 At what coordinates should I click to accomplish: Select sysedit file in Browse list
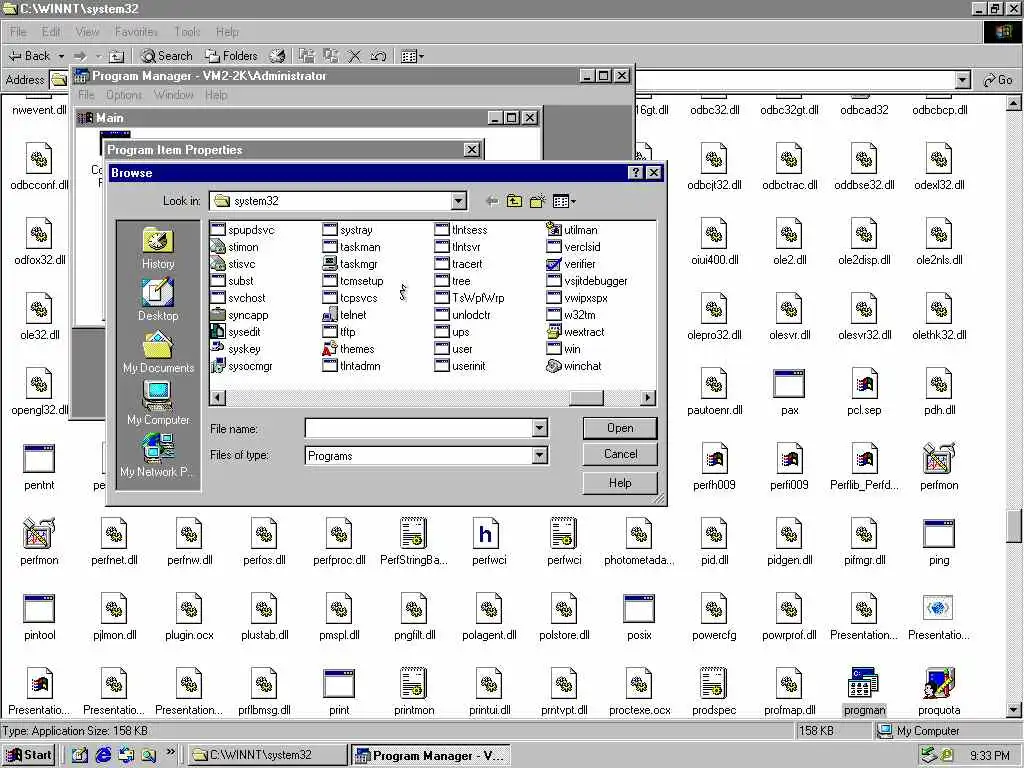(x=236, y=332)
